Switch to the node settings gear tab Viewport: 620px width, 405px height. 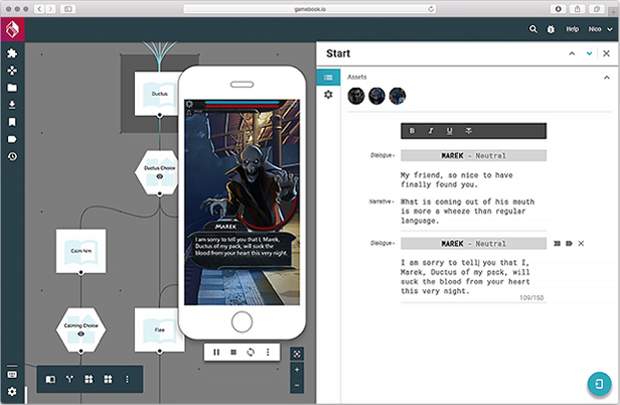pos(328,95)
